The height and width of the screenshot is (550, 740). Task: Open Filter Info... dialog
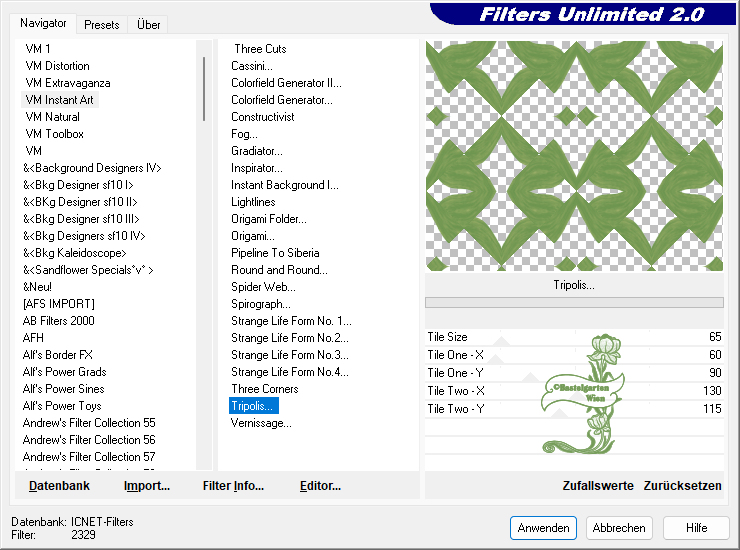click(x=233, y=485)
